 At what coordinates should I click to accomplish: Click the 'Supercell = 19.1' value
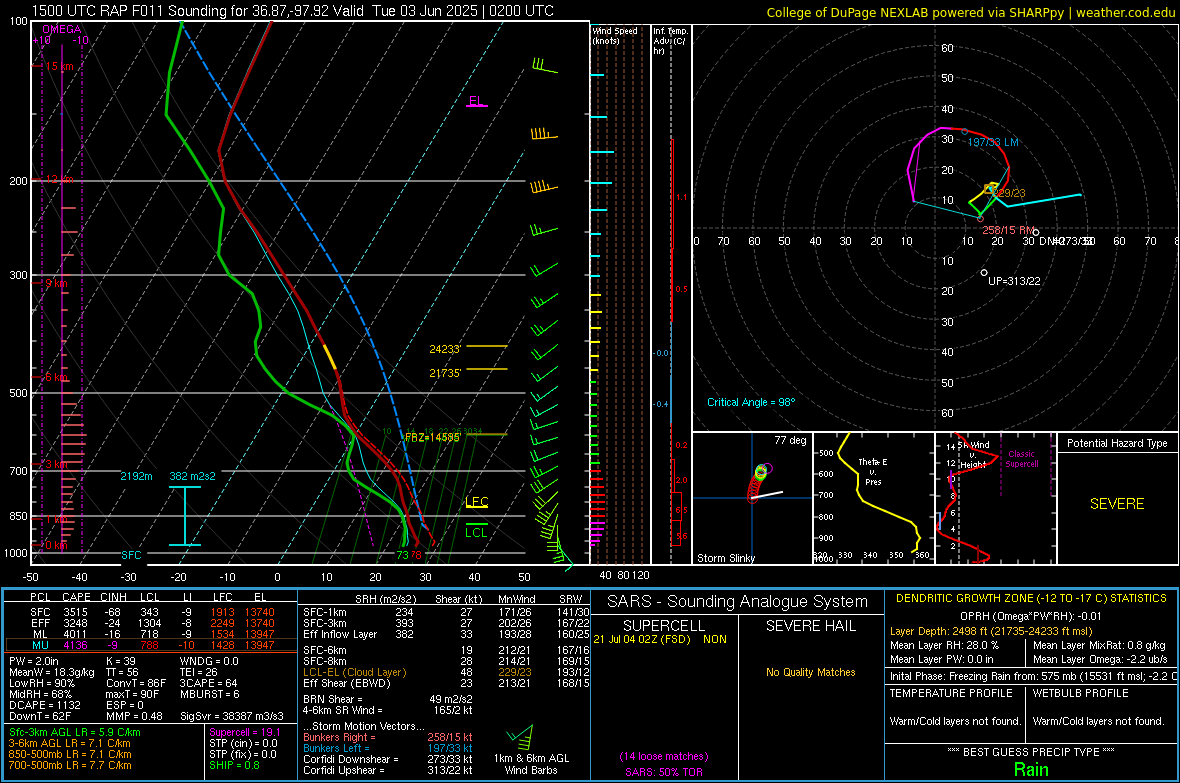click(245, 733)
